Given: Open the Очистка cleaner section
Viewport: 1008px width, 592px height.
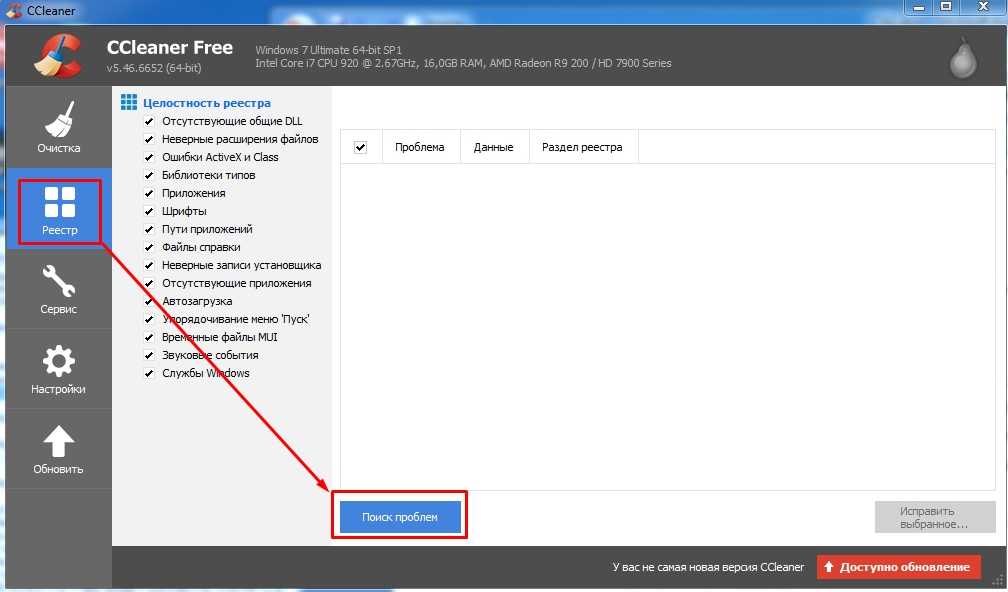Looking at the screenshot, I should point(58,129).
